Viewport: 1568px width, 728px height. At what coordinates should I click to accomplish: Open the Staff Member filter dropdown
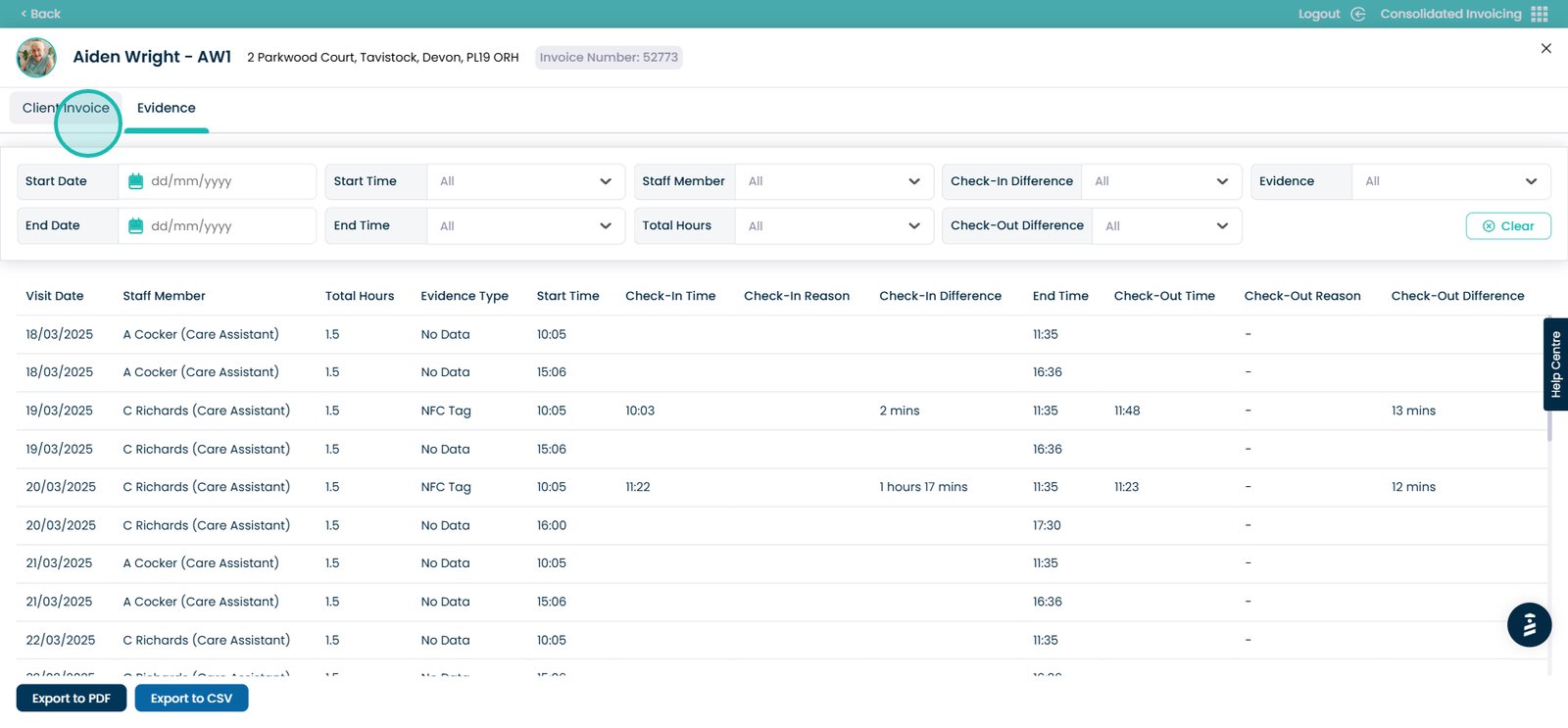pos(833,181)
